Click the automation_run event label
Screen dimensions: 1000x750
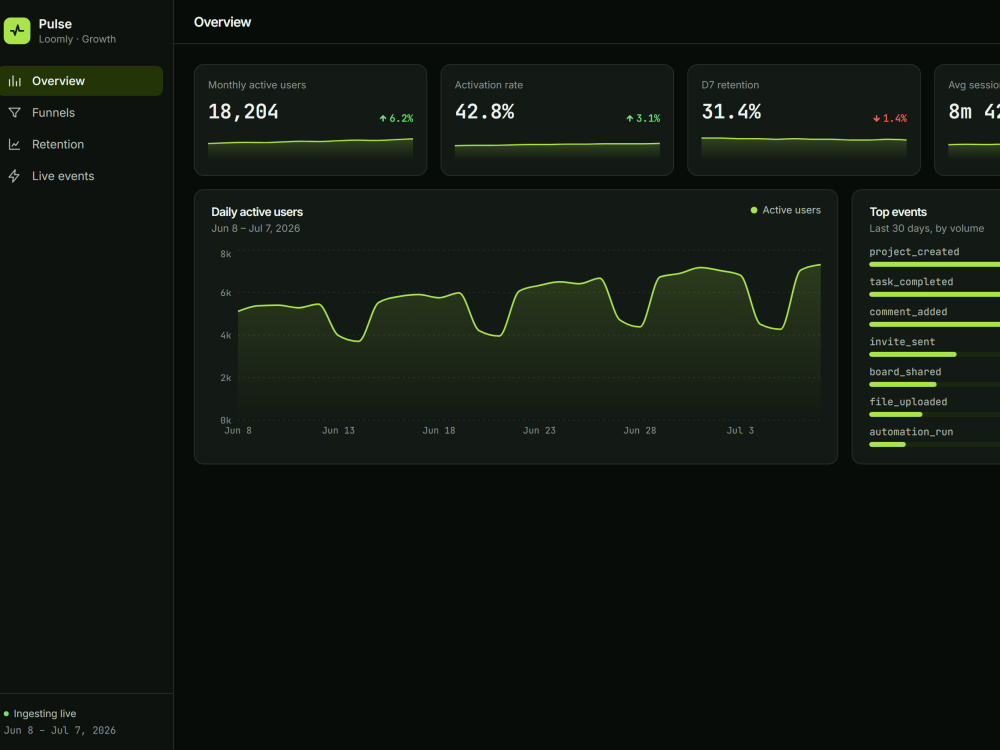point(911,432)
